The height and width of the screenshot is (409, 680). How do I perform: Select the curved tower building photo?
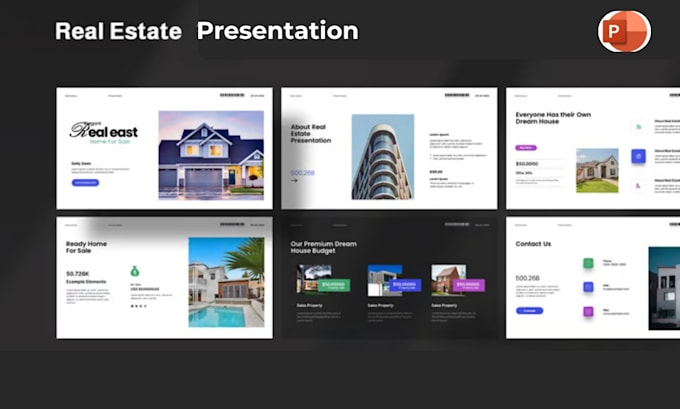(x=382, y=157)
